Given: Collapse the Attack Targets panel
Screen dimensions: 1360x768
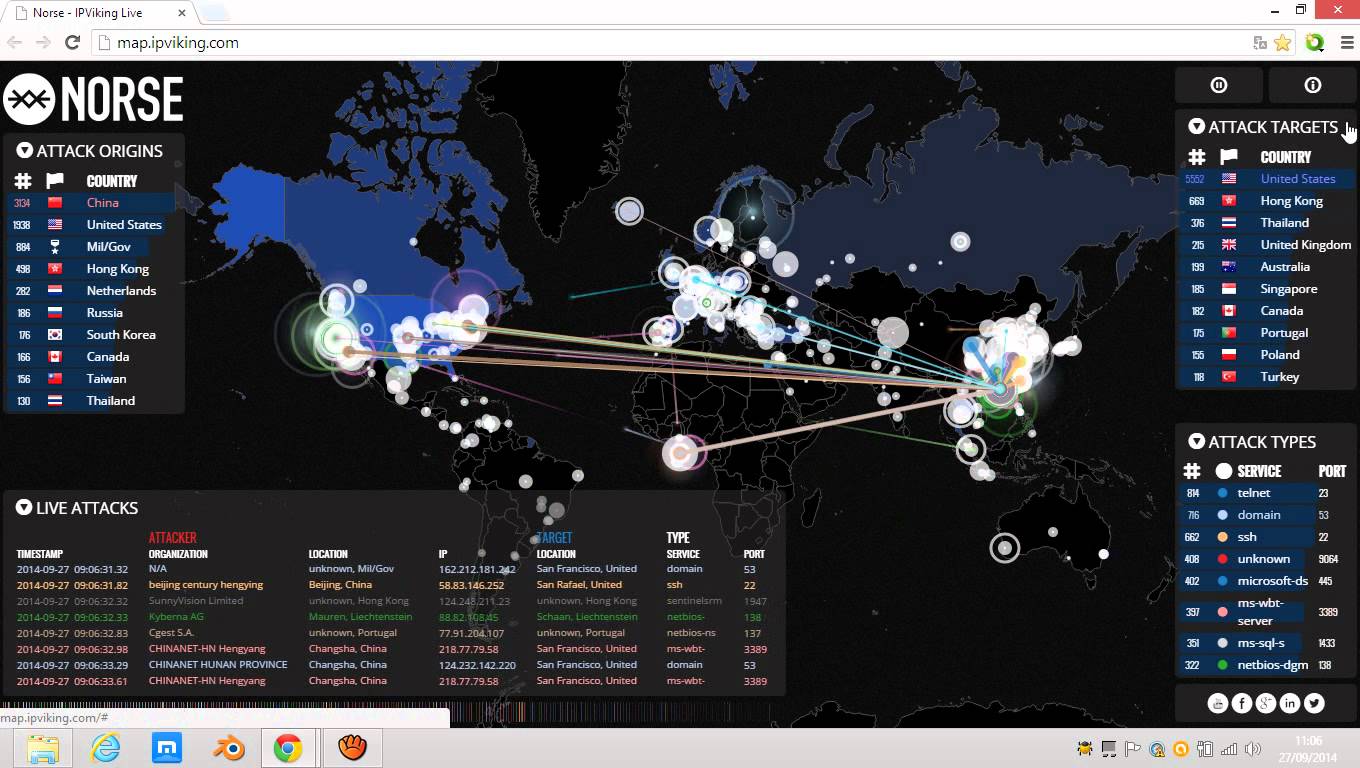Looking at the screenshot, I should [x=1196, y=127].
